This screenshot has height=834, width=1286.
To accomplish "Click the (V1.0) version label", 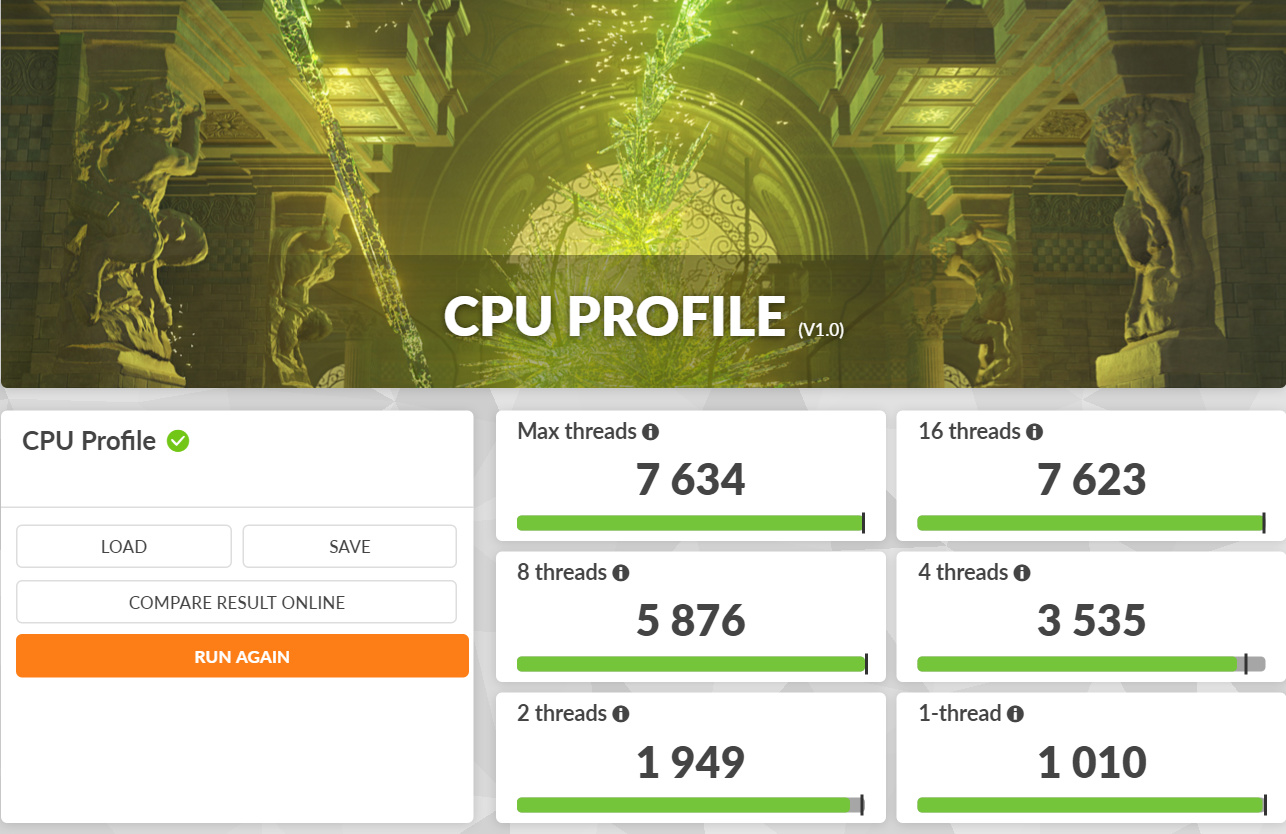I will click(821, 329).
